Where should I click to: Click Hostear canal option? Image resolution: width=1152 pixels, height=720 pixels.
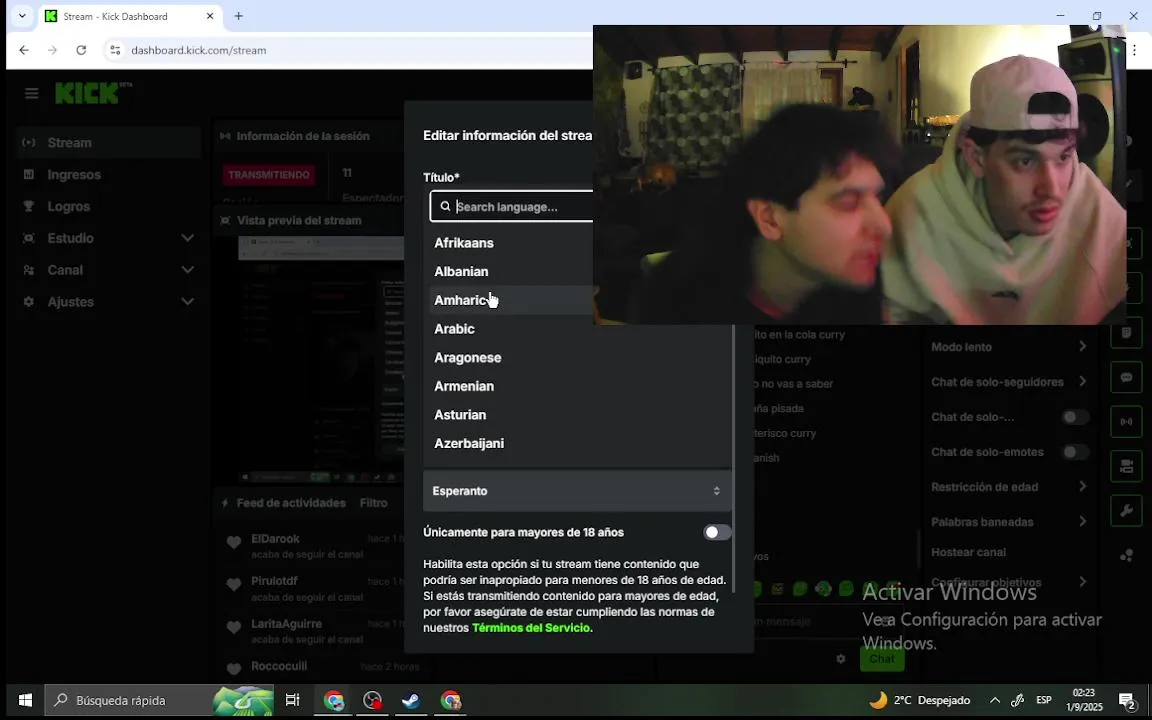click(x=968, y=552)
